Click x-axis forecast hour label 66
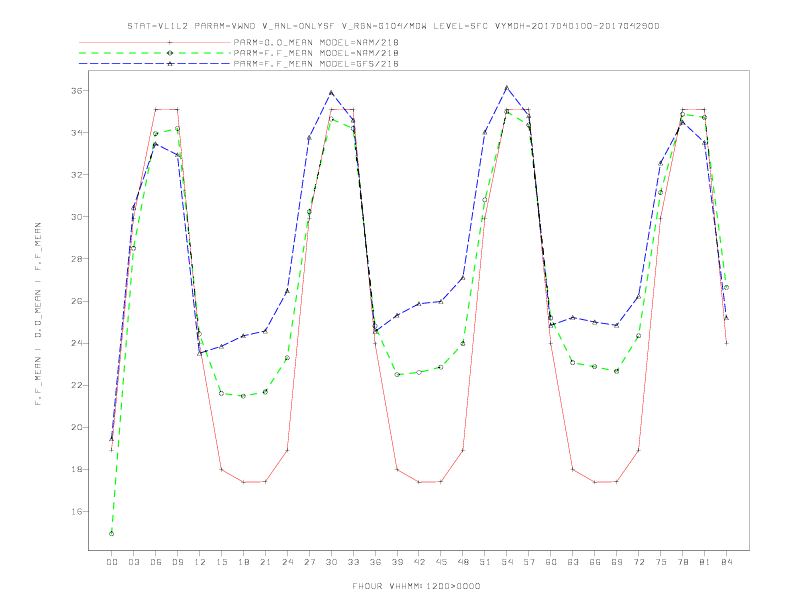Screen dimensions: 792x612 [x=595, y=562]
